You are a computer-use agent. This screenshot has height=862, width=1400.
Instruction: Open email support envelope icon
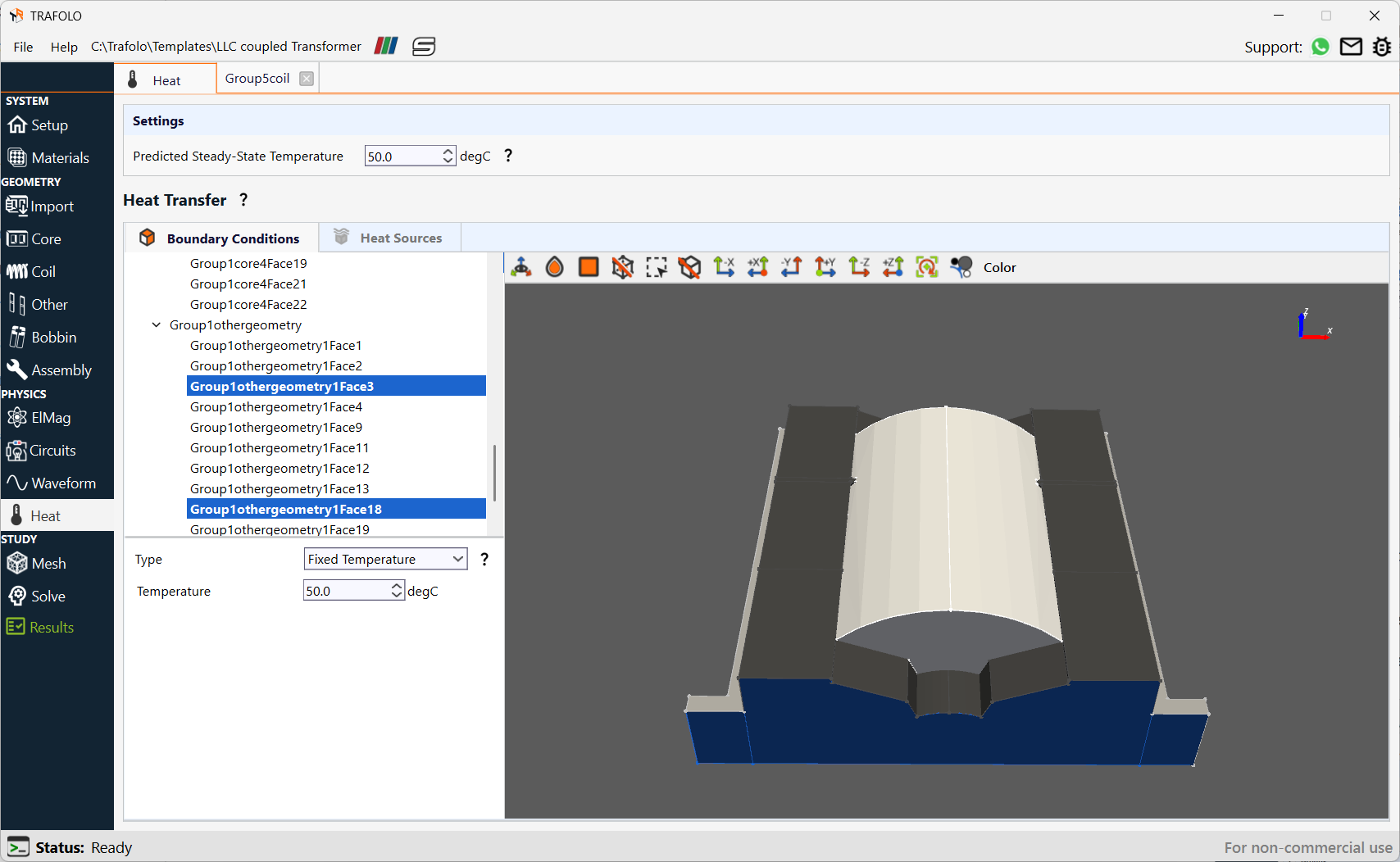pos(1351,47)
